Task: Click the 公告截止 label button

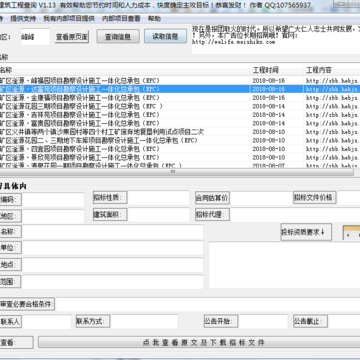Action: pos(310,321)
